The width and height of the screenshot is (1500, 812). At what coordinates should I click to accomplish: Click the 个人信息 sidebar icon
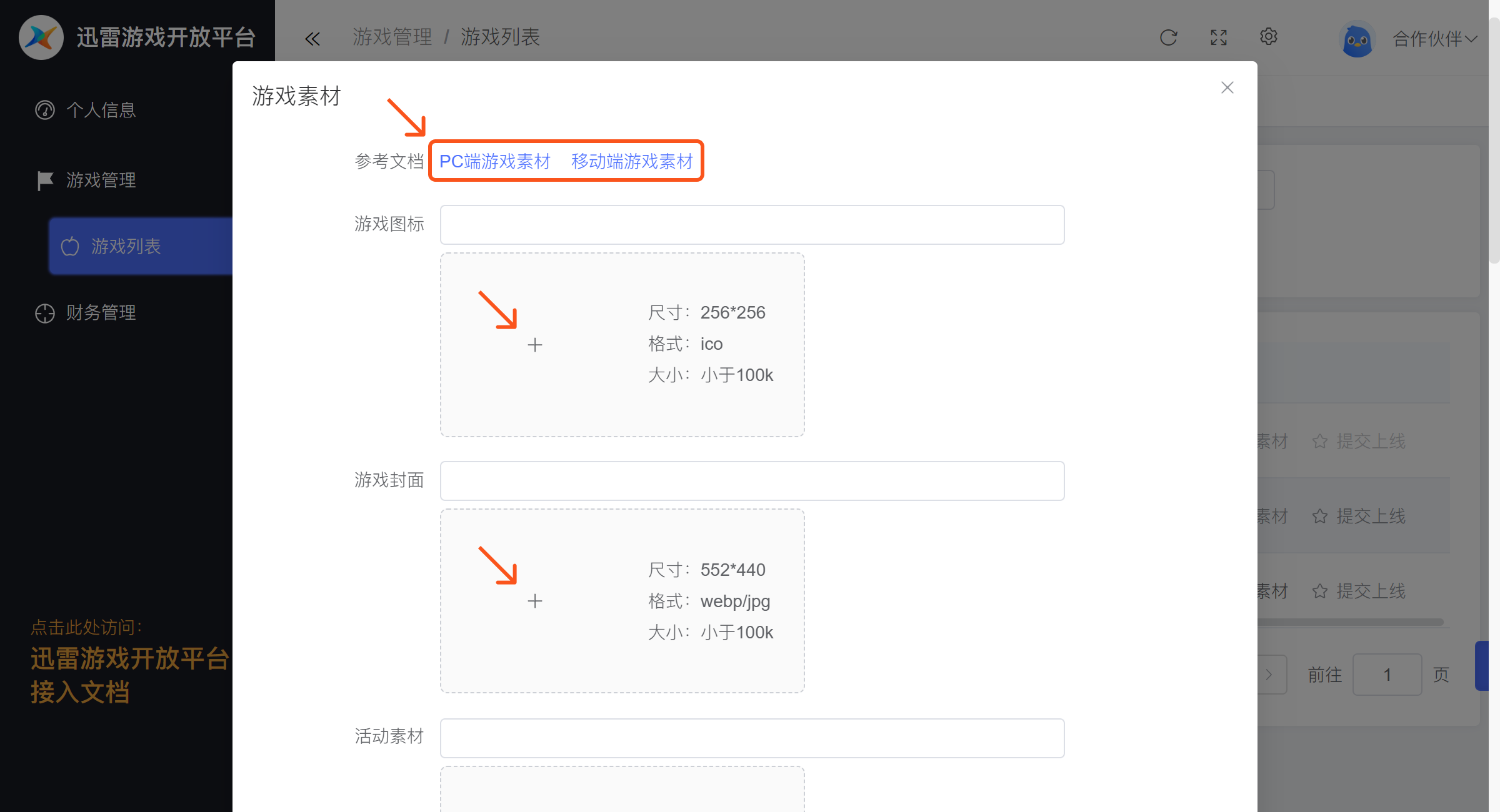coord(45,110)
